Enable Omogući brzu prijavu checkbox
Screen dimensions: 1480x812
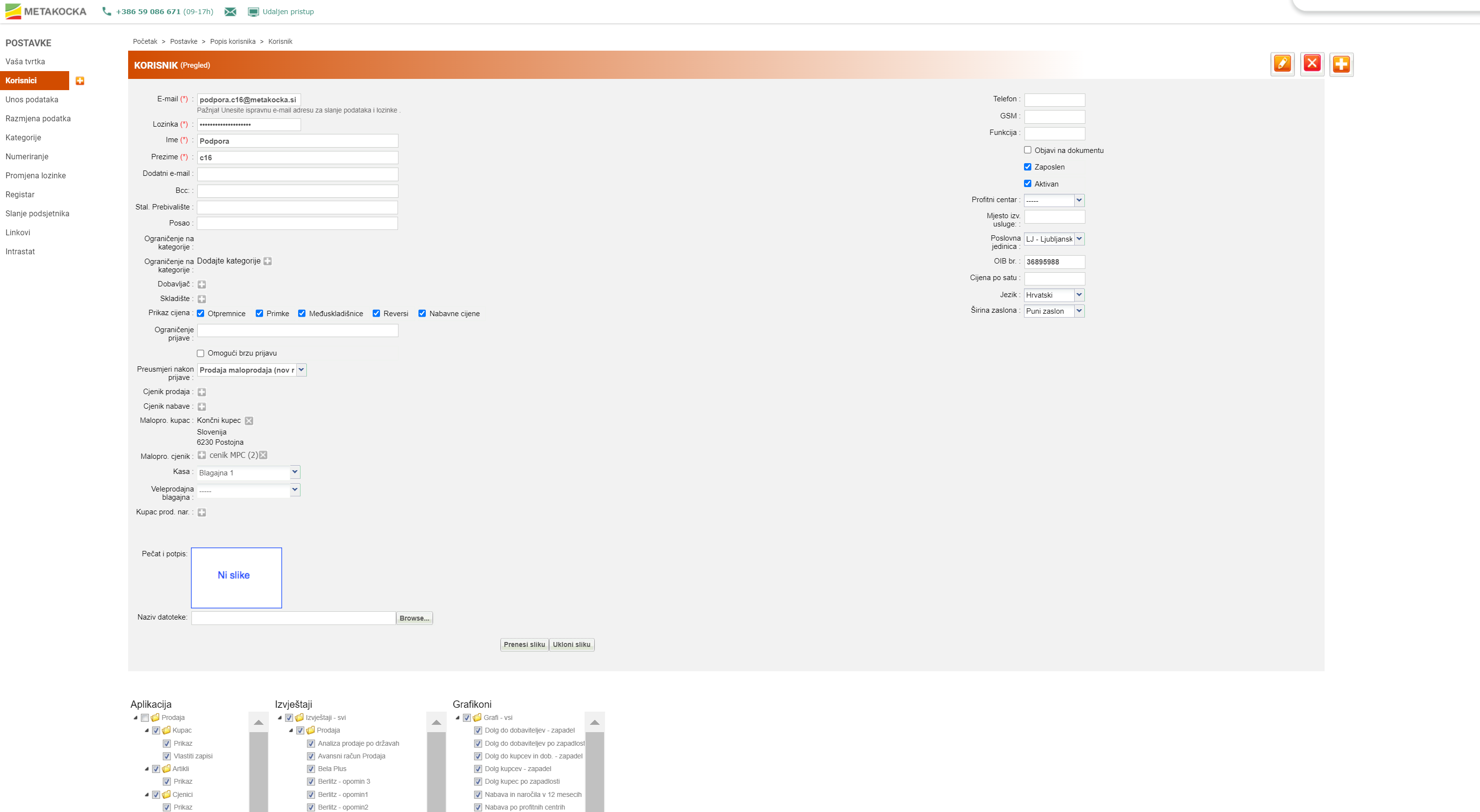click(201, 354)
